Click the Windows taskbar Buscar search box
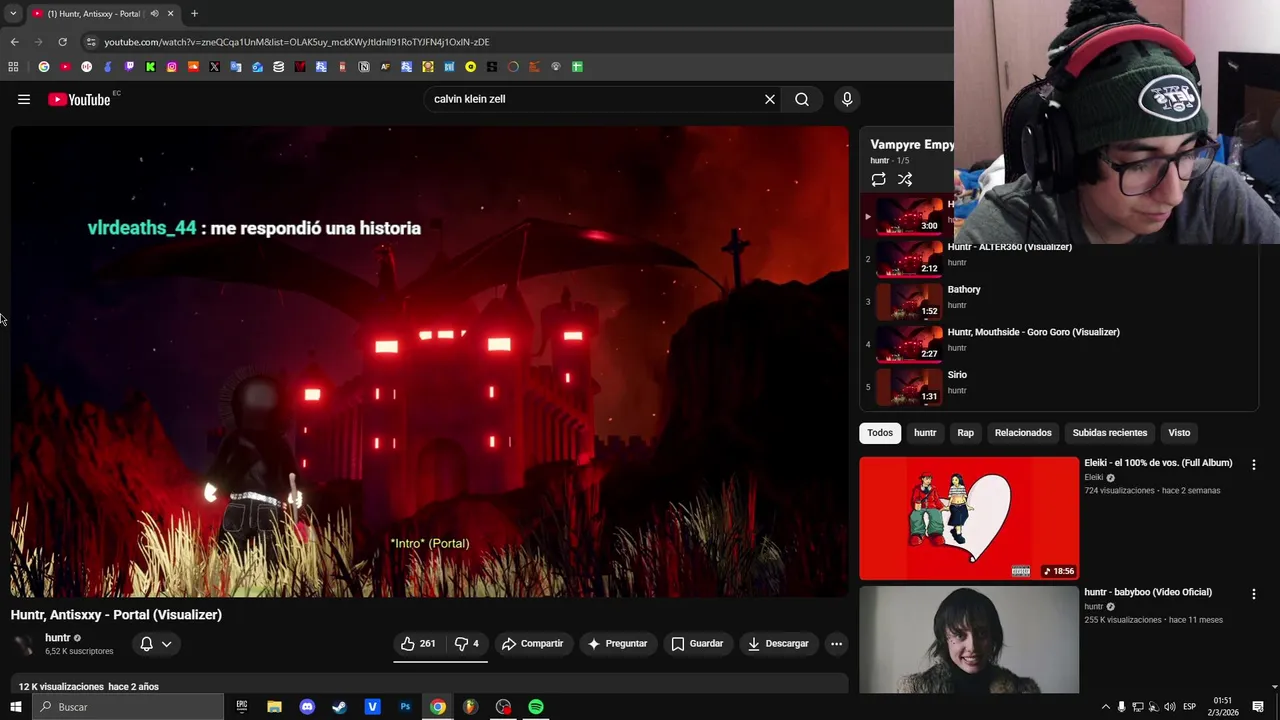 [127, 707]
